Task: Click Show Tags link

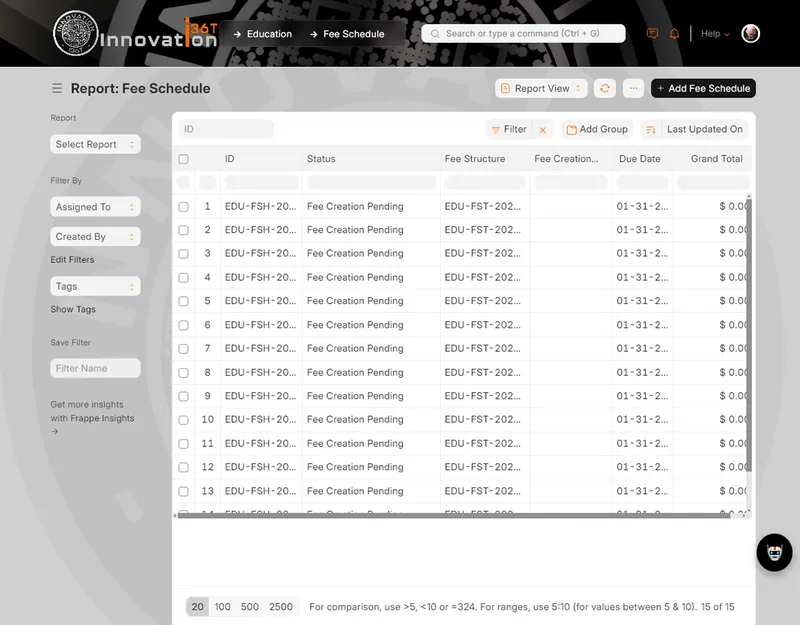Action: coord(73,309)
